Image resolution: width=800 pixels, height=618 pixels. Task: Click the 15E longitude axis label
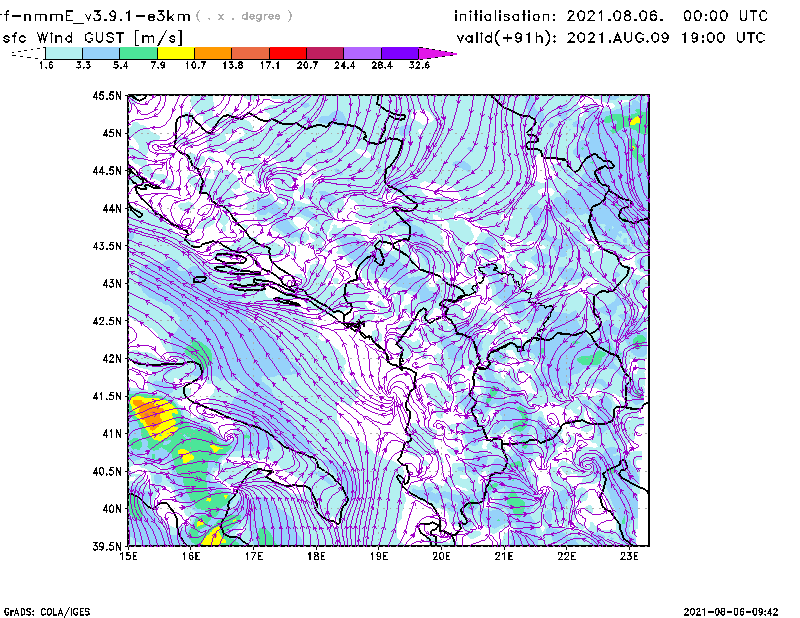coord(128,556)
